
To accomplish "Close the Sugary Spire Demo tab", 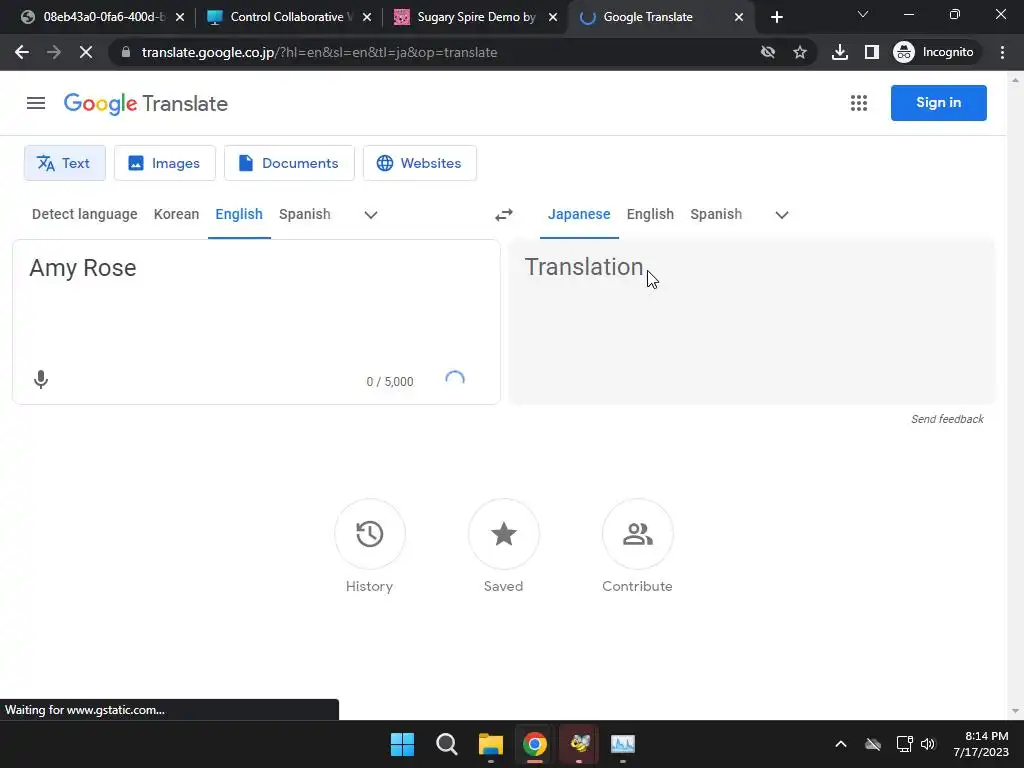I will tap(553, 18).
